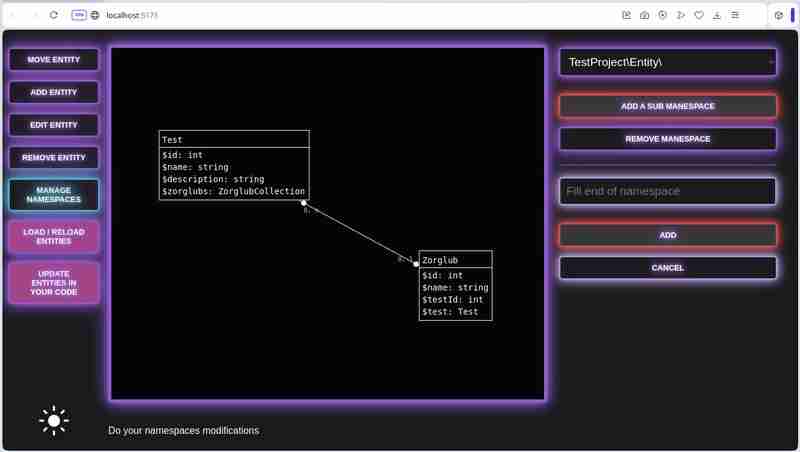Reload the page with the browser refresh icon
Viewport: 800px width, 452px height.
[54, 15]
